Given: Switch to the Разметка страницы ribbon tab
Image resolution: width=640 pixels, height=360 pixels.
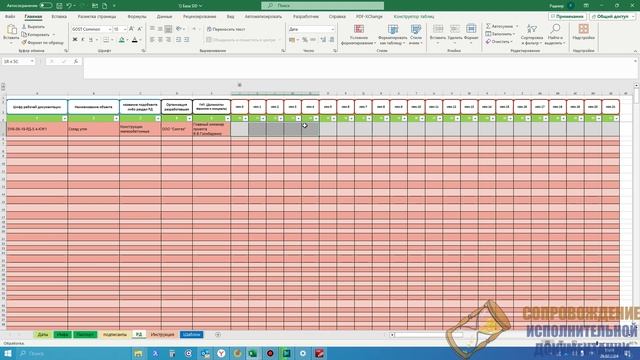Looking at the screenshot, I should tap(97, 17).
